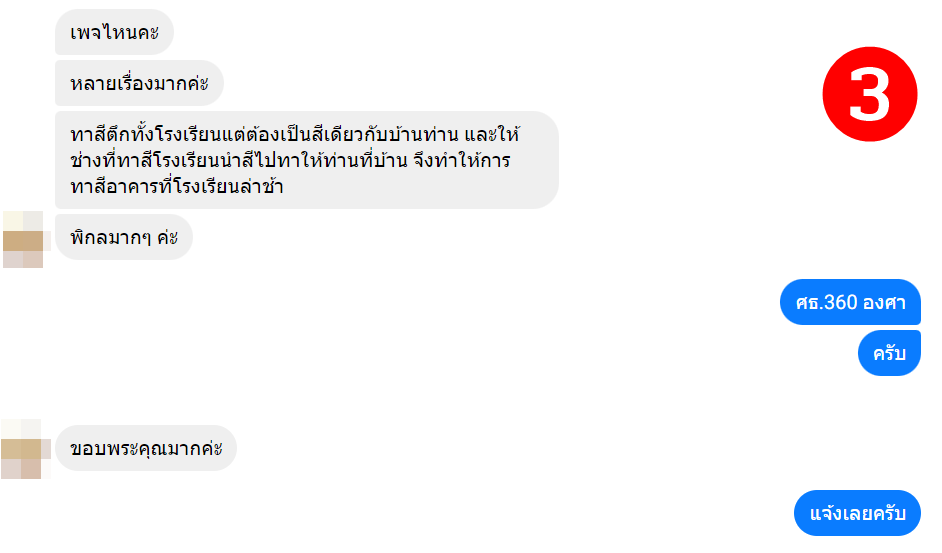Click the blurred avatar beside "ขอบพระคุณมากค่ะ"

[x=25, y=447]
